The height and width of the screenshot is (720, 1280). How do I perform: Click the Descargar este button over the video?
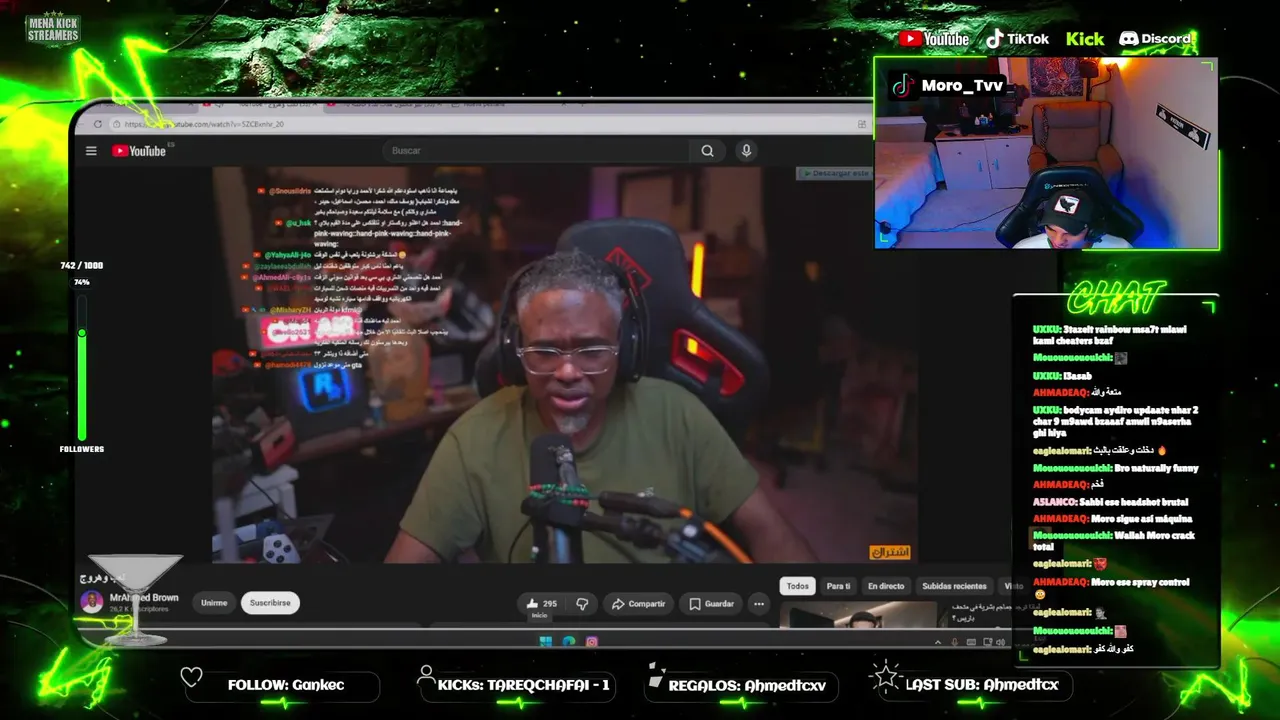[x=834, y=173]
